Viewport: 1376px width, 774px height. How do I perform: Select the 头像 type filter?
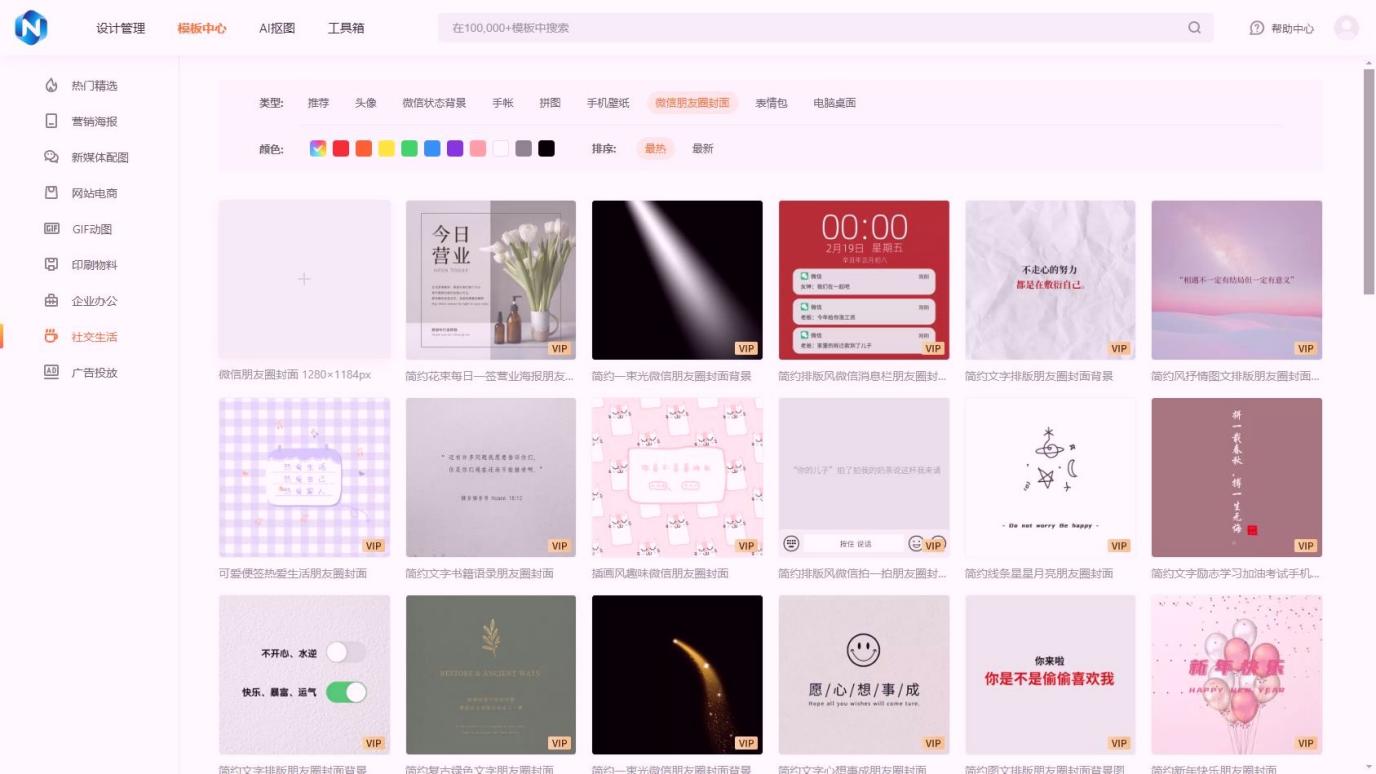365,103
